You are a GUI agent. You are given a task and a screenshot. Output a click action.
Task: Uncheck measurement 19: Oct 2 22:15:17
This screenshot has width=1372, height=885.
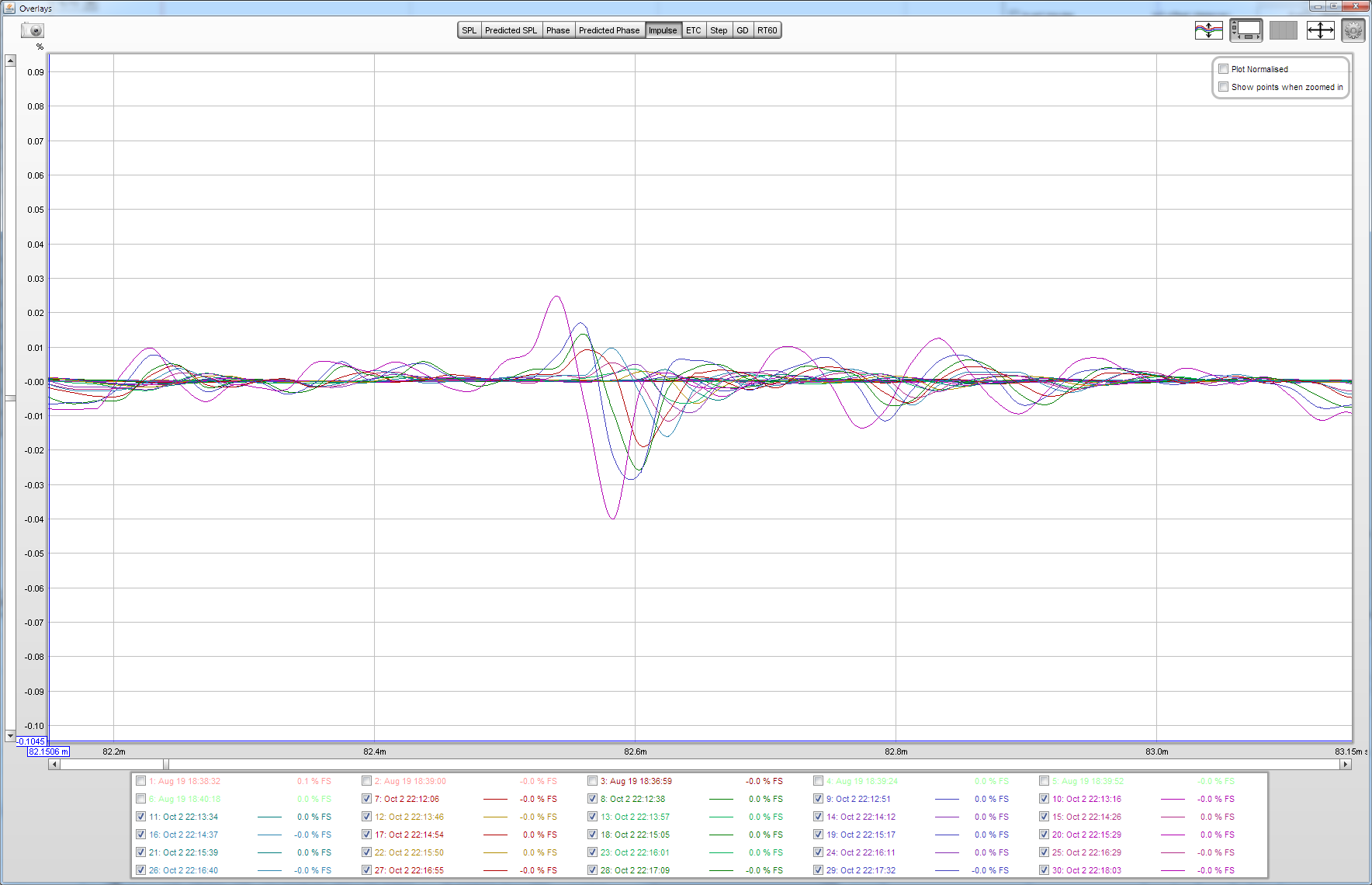coord(818,835)
